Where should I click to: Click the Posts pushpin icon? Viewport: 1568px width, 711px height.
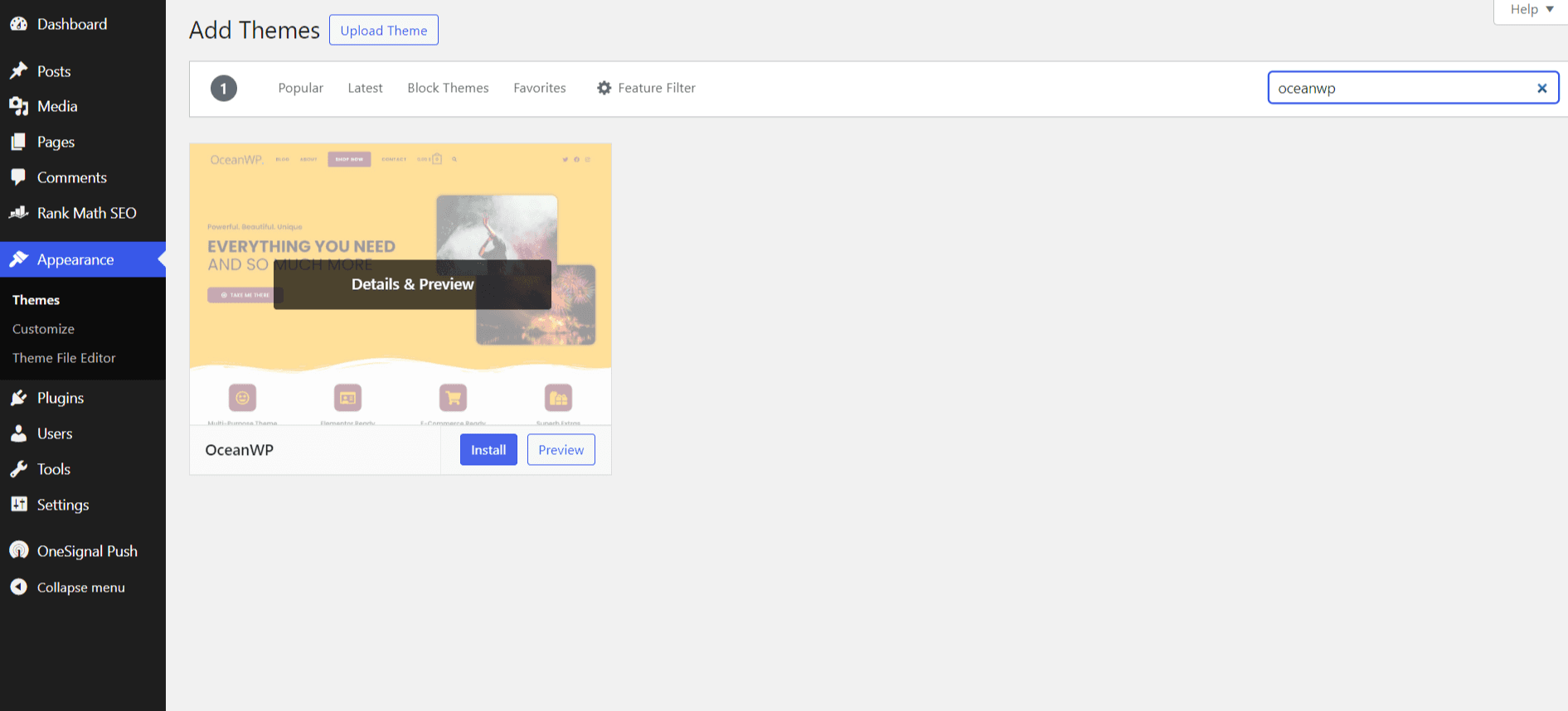coord(18,71)
